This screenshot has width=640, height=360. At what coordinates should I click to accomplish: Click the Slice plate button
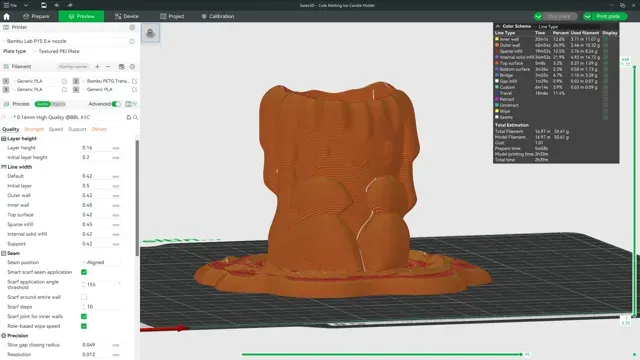559,16
